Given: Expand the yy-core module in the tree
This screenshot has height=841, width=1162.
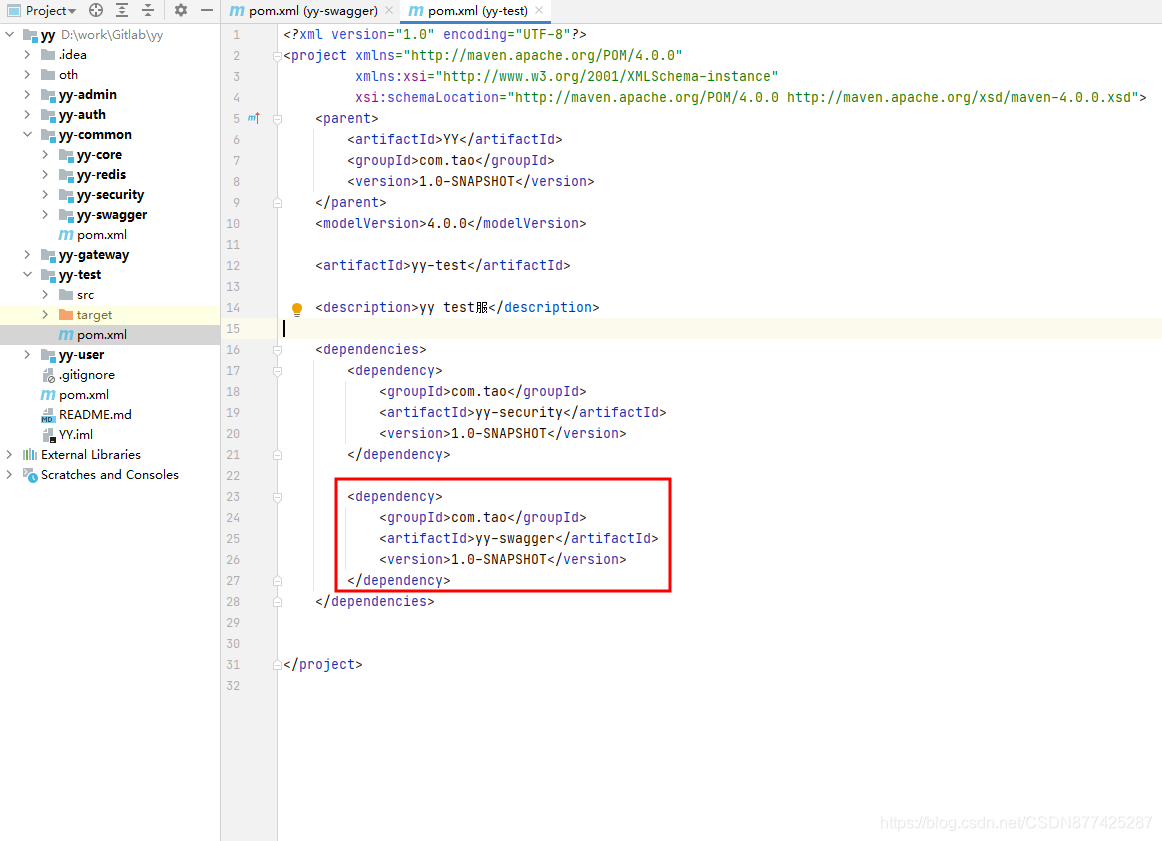Looking at the screenshot, I should click(45, 154).
